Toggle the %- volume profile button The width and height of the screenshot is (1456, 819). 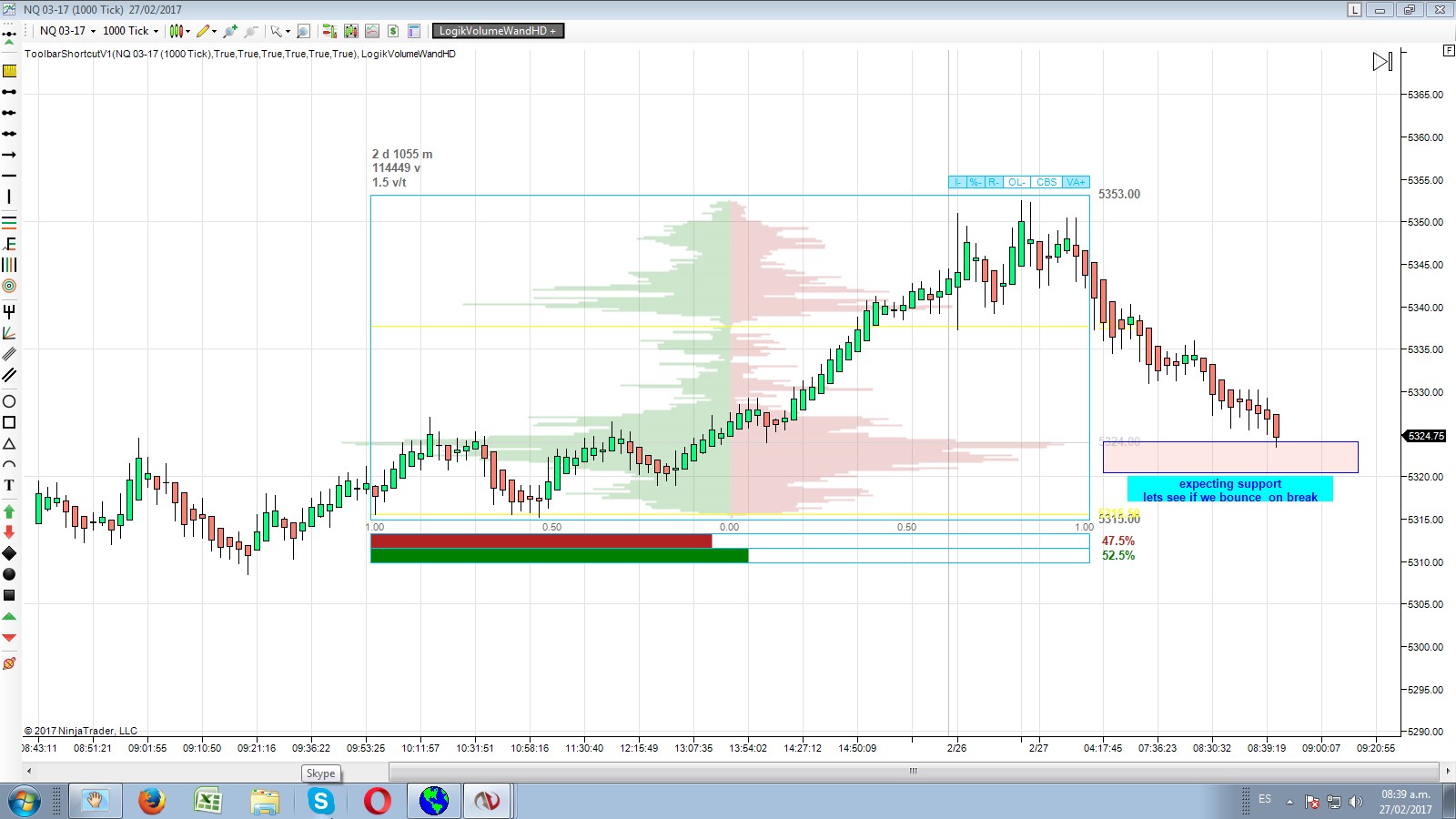point(975,182)
